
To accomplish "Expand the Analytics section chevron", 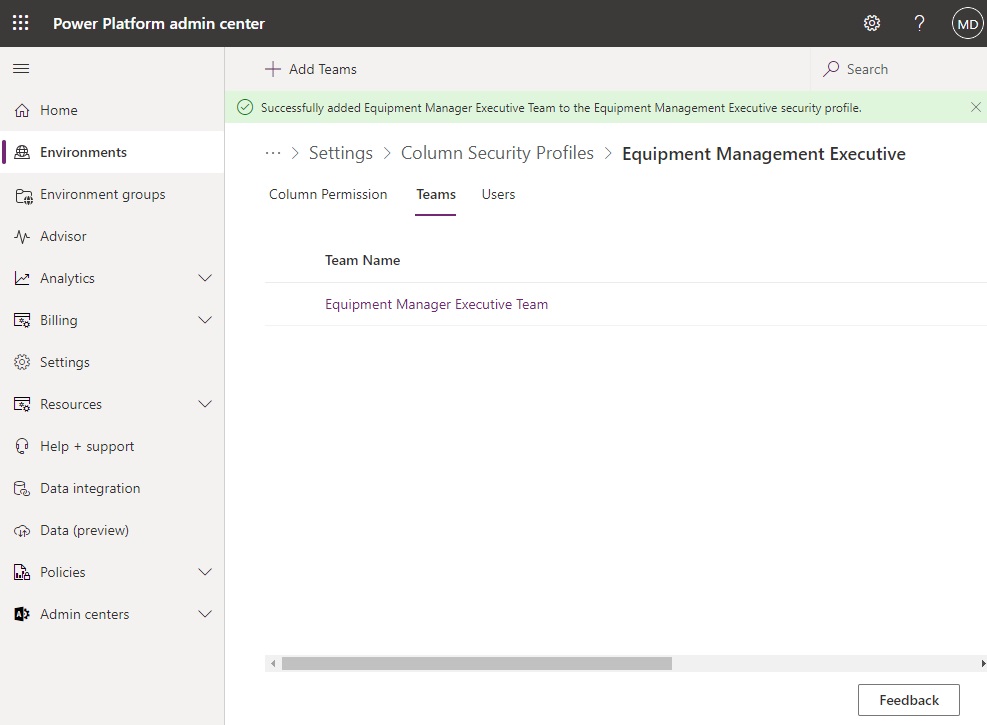I will (205, 278).
